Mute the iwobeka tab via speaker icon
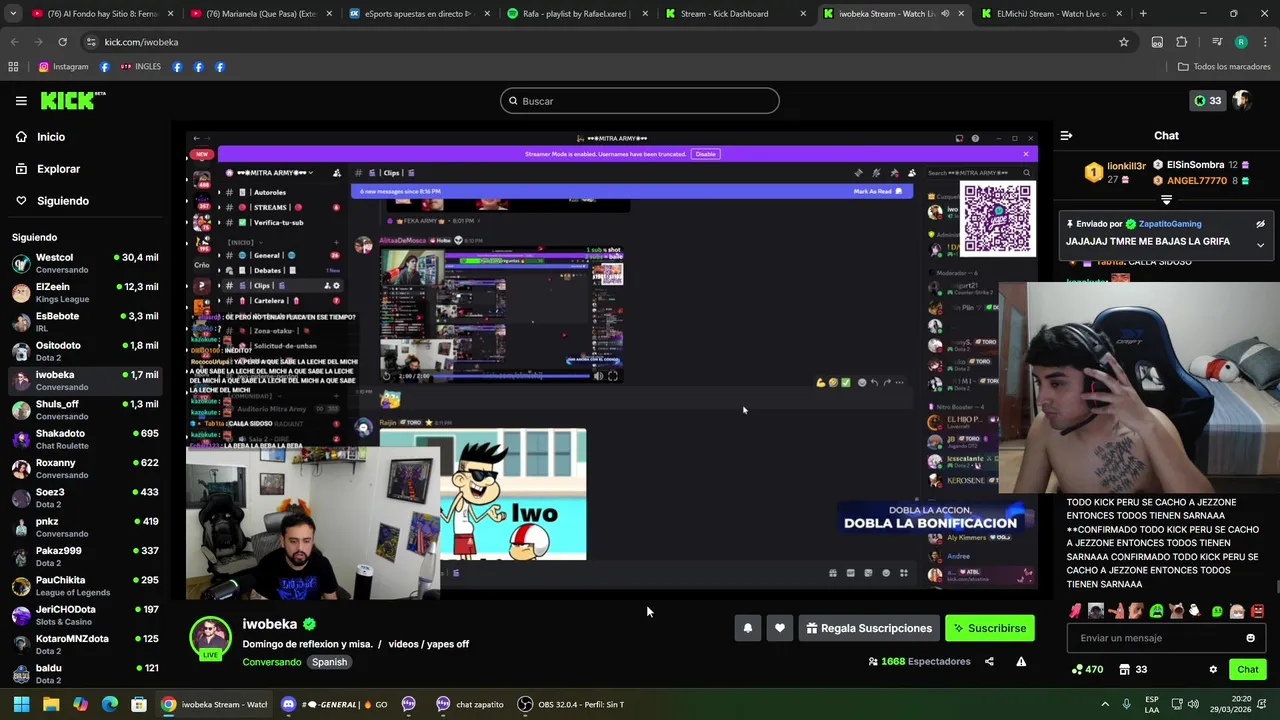 click(945, 14)
